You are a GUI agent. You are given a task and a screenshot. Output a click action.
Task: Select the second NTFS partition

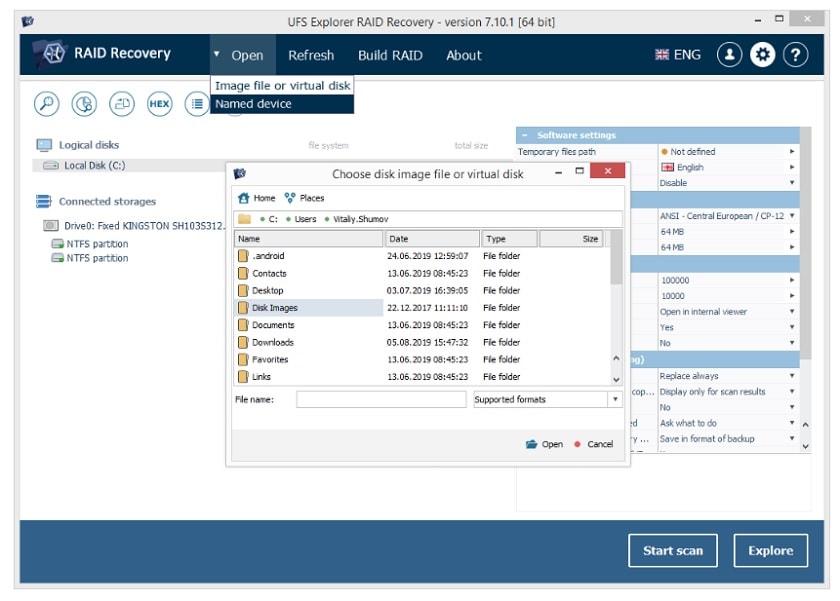coord(90,258)
